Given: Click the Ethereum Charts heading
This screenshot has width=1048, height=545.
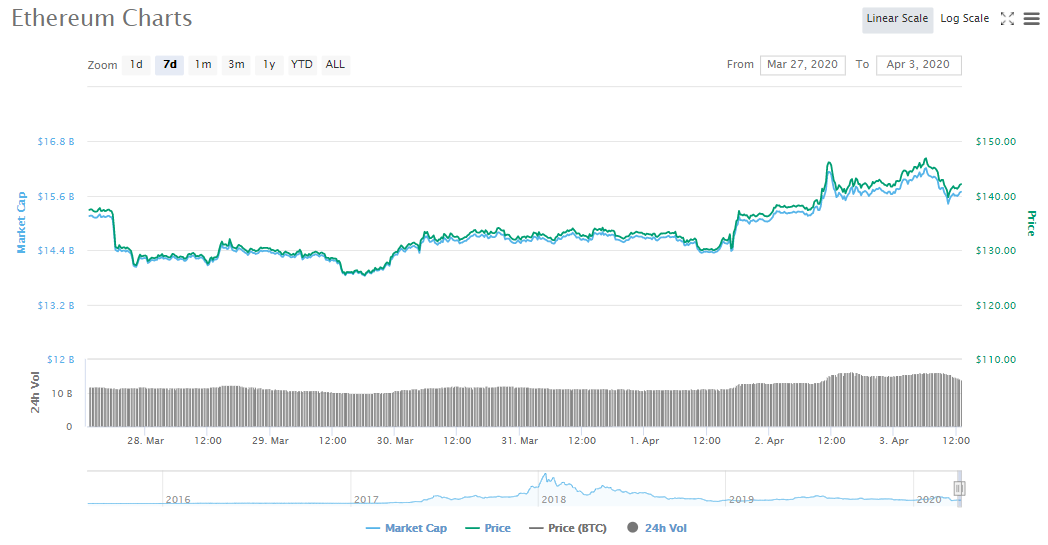Looking at the screenshot, I should pyautogui.click(x=102, y=18).
